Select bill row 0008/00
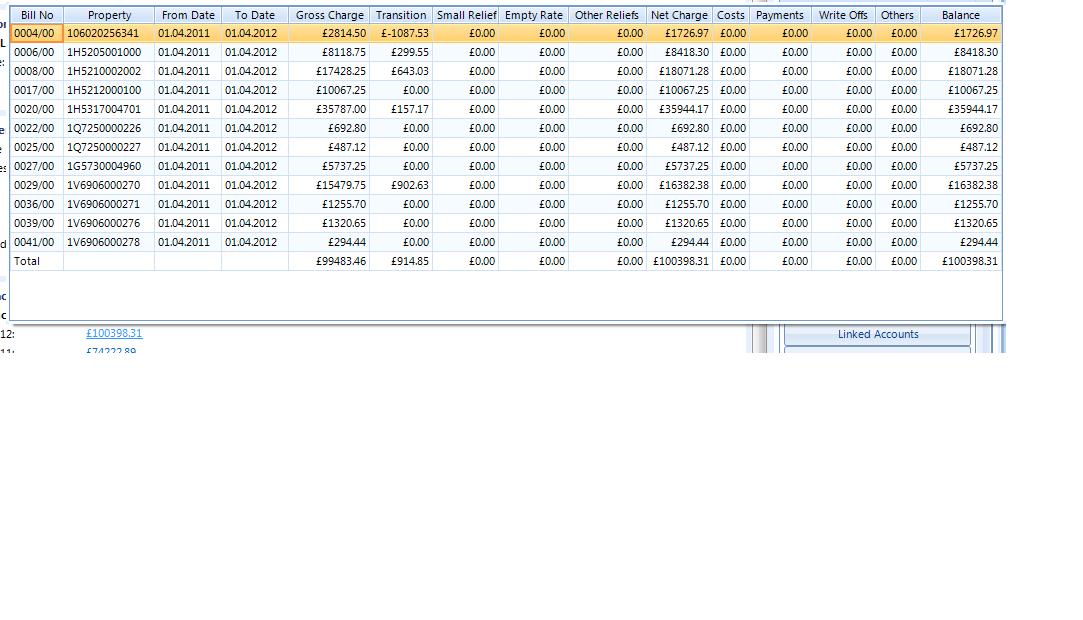Viewport: 1083px width, 620px height. pyautogui.click(x=506, y=71)
